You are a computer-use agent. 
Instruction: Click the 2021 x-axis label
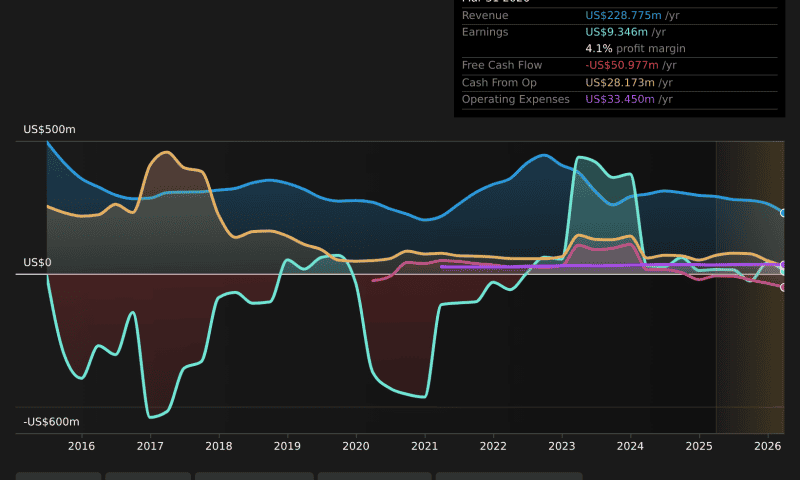point(424,446)
